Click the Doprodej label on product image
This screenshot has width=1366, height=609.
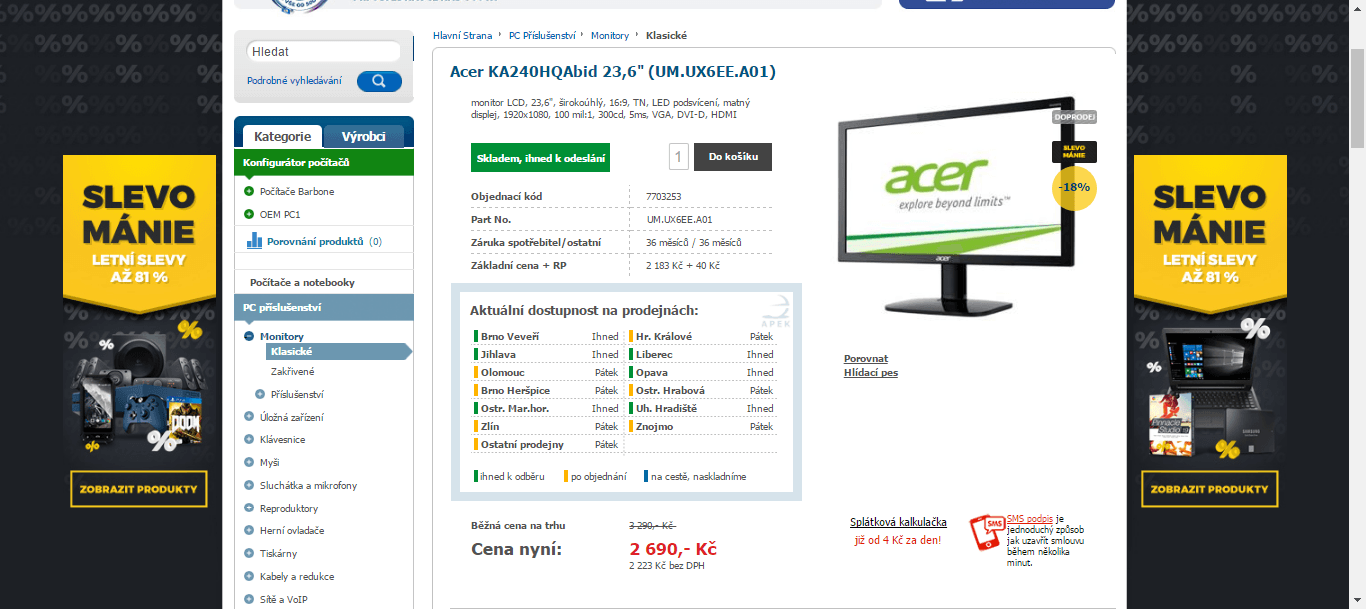(x=1075, y=117)
